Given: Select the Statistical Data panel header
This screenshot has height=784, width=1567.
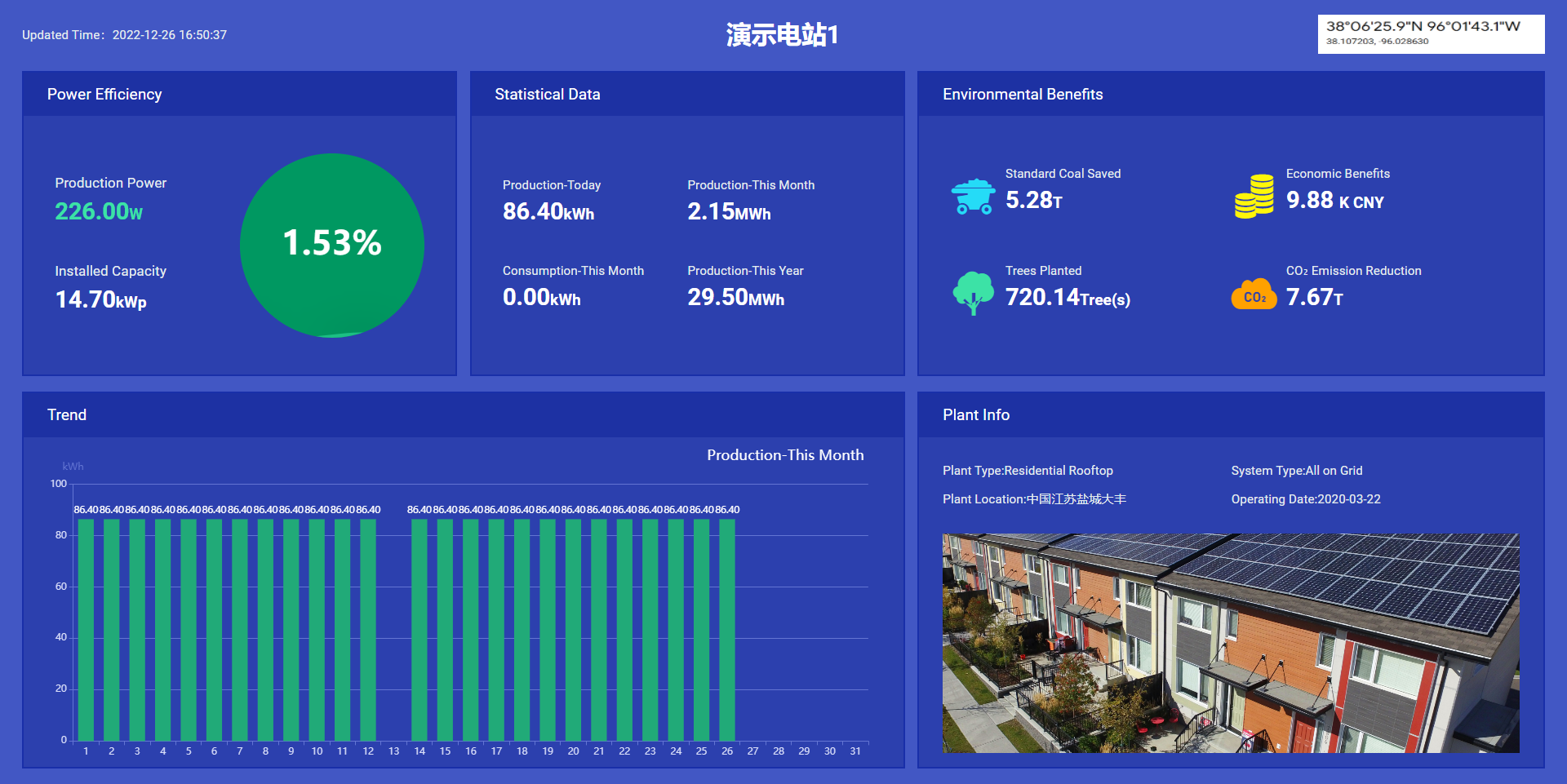Looking at the screenshot, I should (687, 94).
